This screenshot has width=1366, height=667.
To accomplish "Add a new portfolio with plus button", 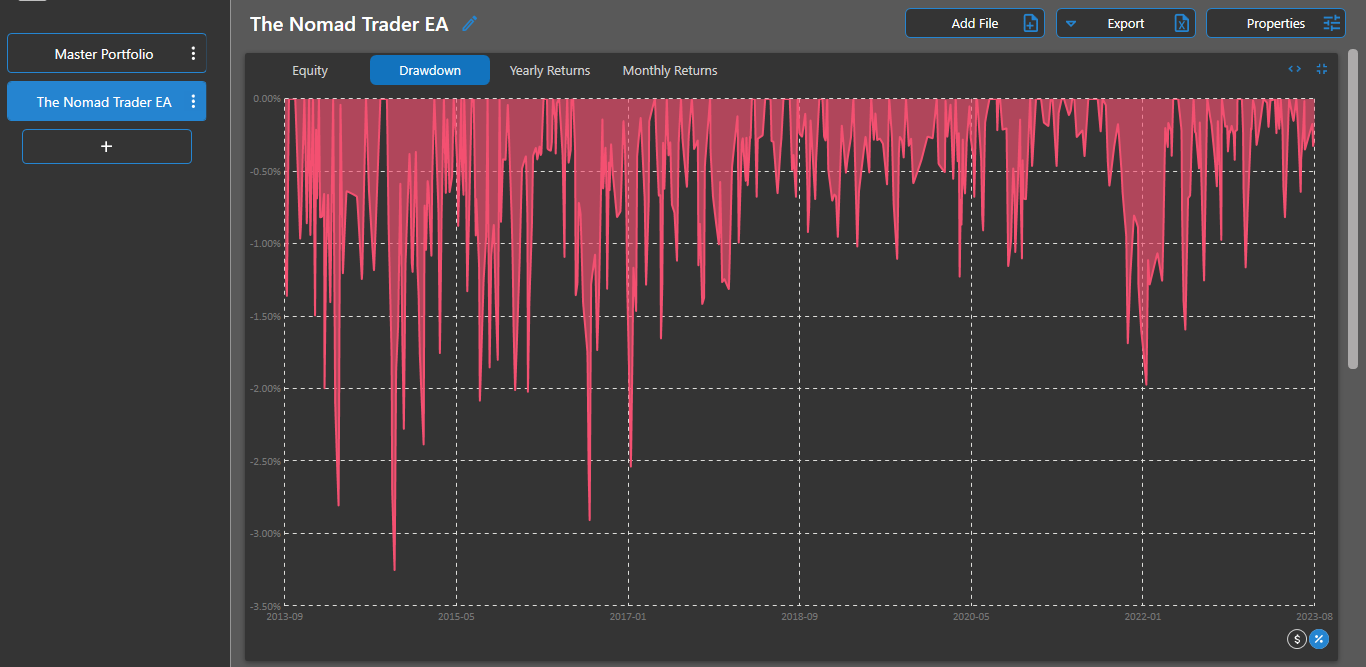I will coord(107,146).
